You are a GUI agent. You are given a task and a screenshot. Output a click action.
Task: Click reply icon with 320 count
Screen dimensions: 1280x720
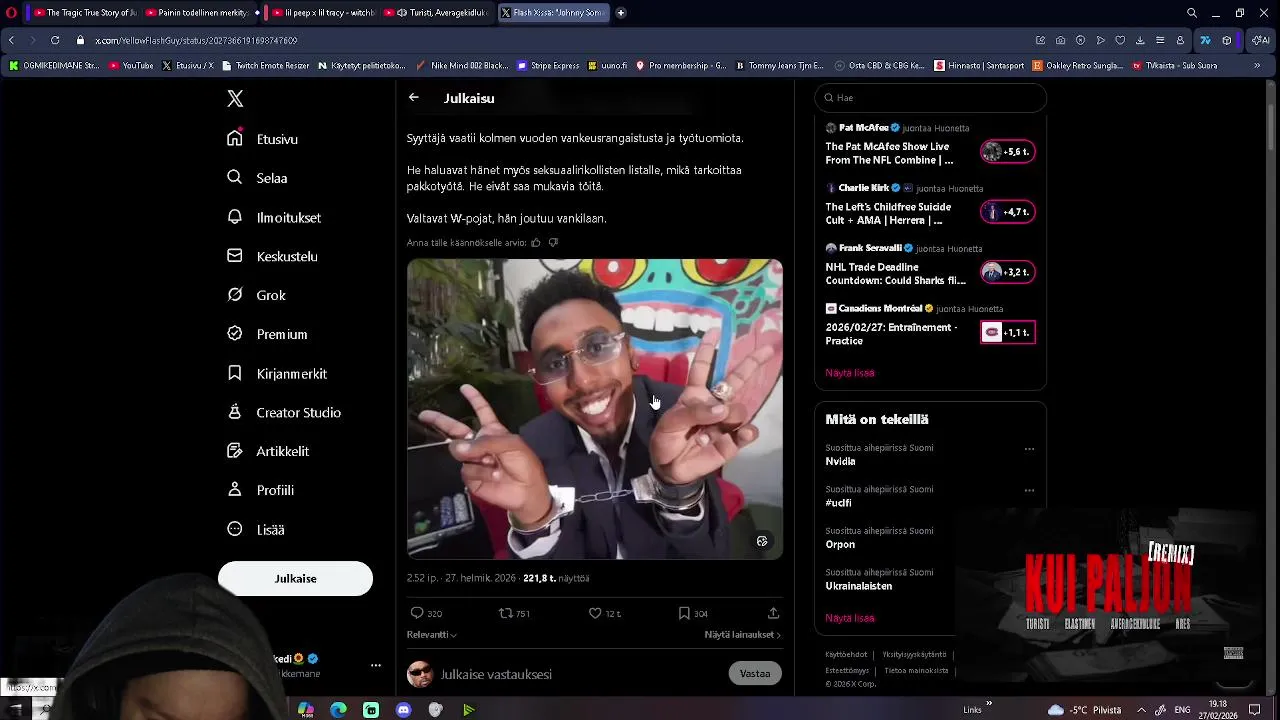pyautogui.click(x=417, y=613)
